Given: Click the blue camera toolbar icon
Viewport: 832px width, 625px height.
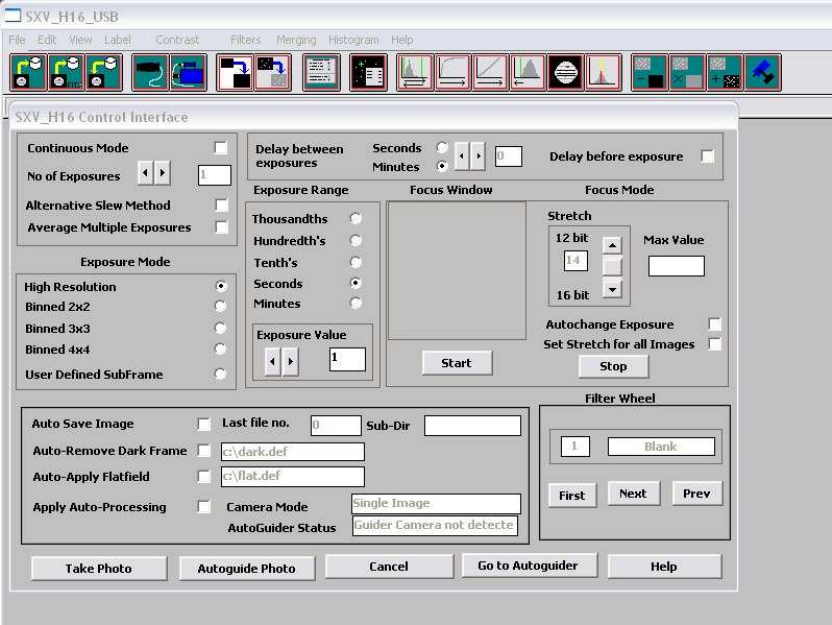Looking at the screenshot, I should [188, 72].
